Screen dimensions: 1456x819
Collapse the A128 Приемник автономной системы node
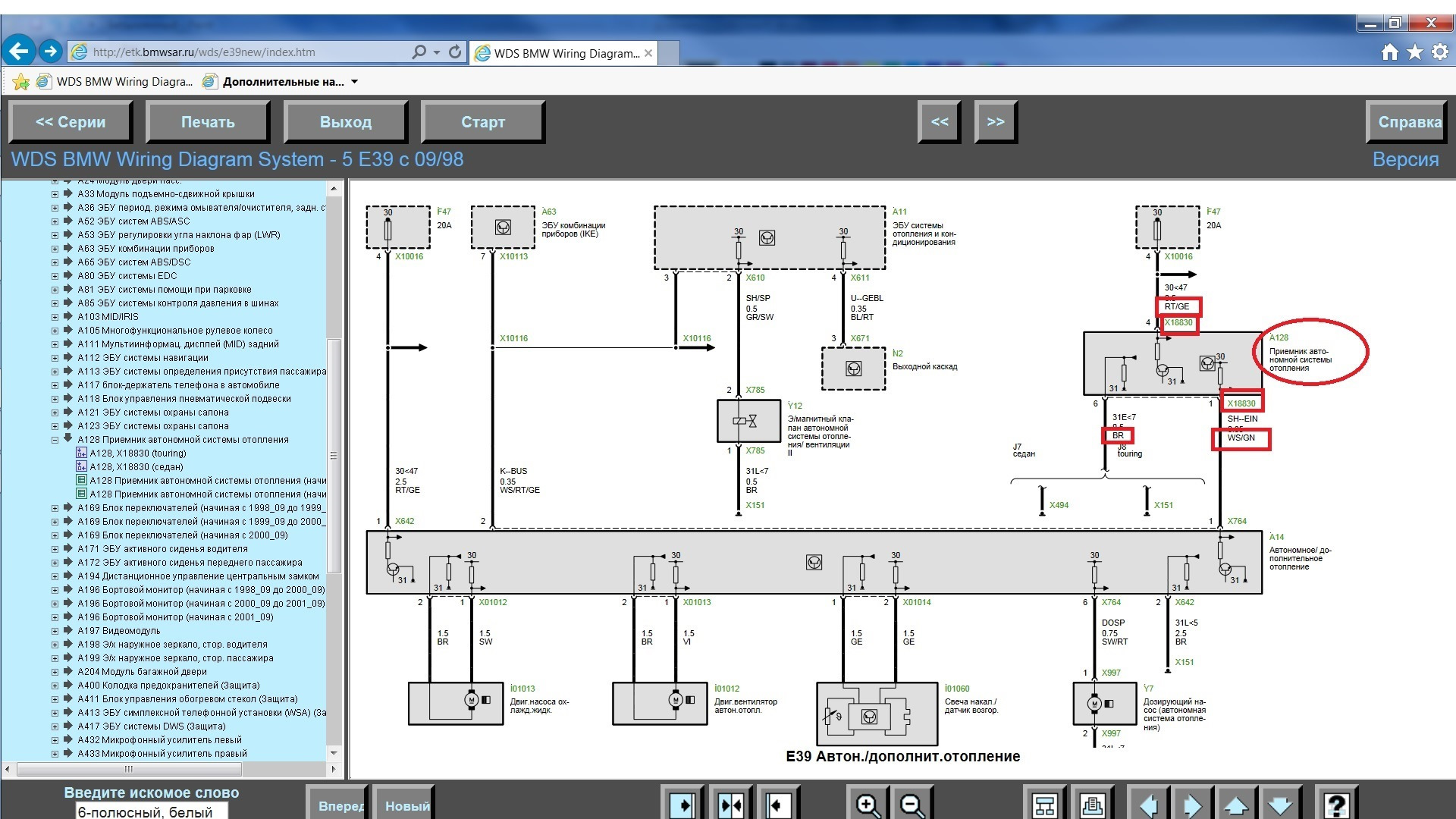[55, 440]
